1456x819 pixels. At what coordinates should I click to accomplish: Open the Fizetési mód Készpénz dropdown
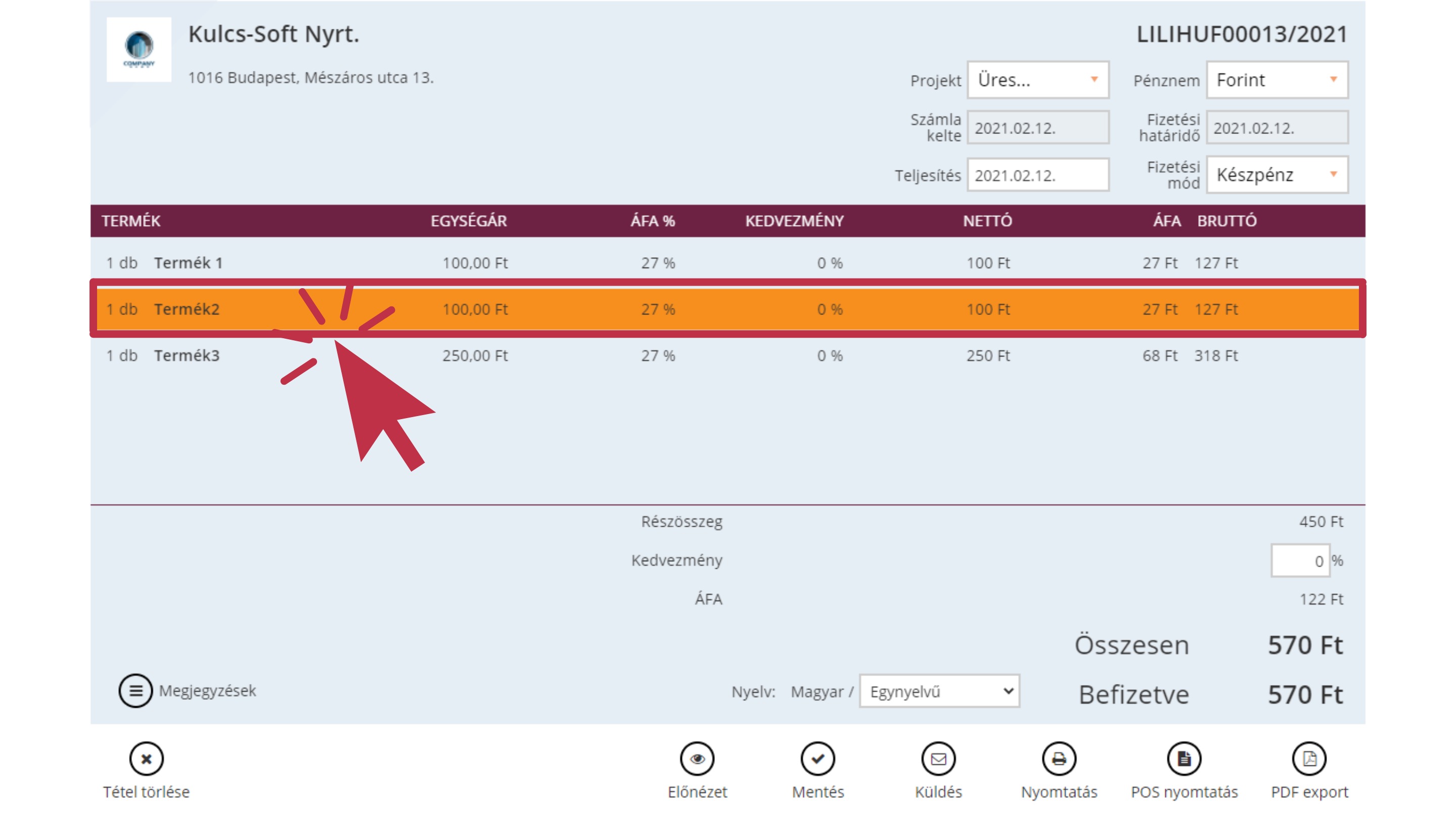click(1277, 174)
